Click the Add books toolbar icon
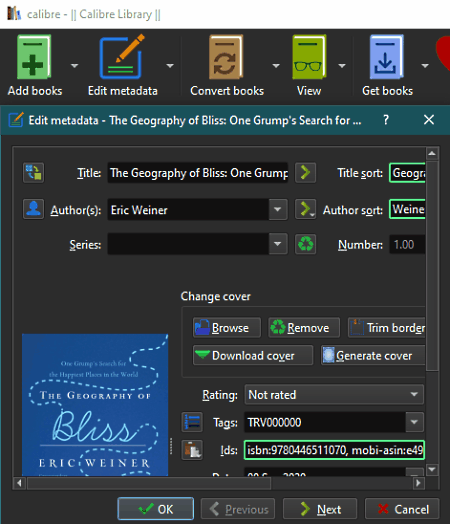Viewport: 450px width, 524px height. [34, 57]
